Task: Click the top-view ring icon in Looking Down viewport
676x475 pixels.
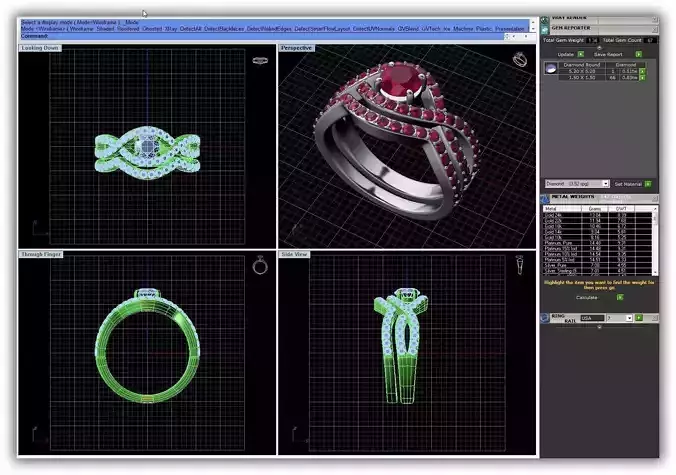Action: (x=260, y=60)
